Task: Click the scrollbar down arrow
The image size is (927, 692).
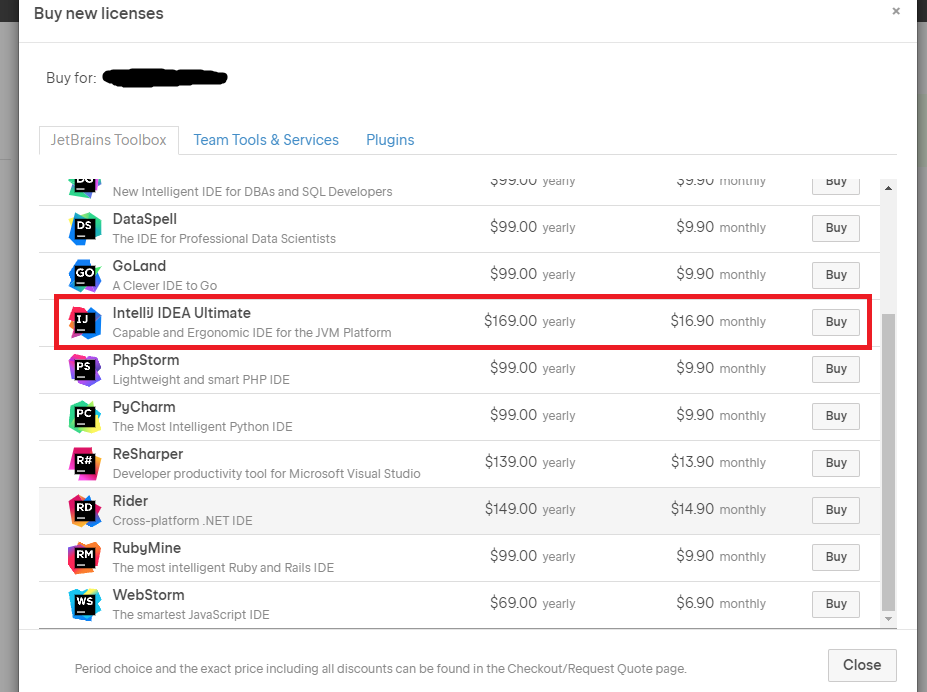Action: [888, 619]
